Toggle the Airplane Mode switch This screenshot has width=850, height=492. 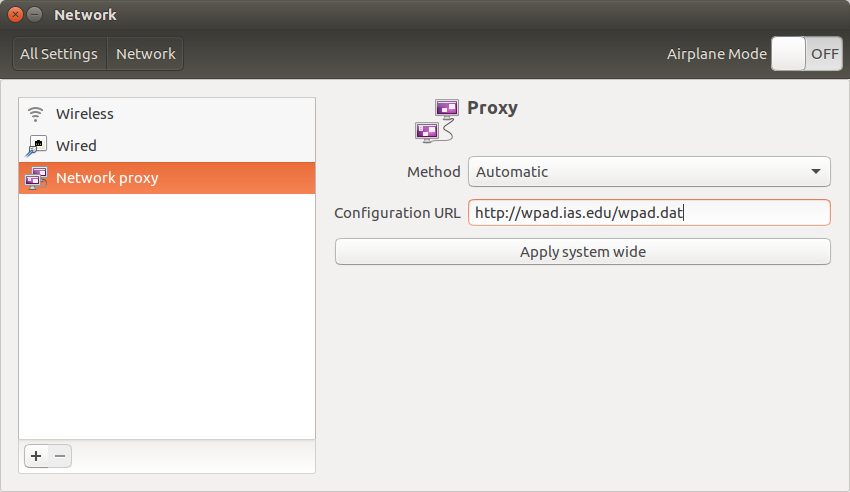(806, 54)
